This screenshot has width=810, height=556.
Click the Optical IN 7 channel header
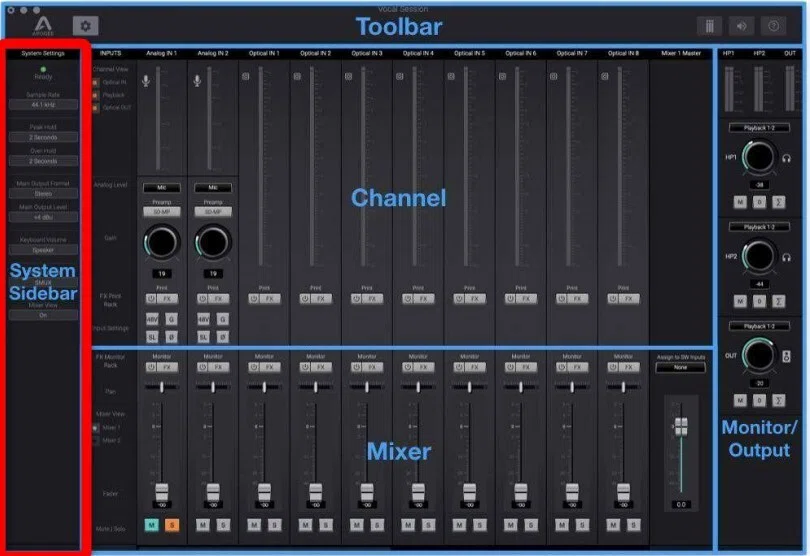click(x=572, y=53)
